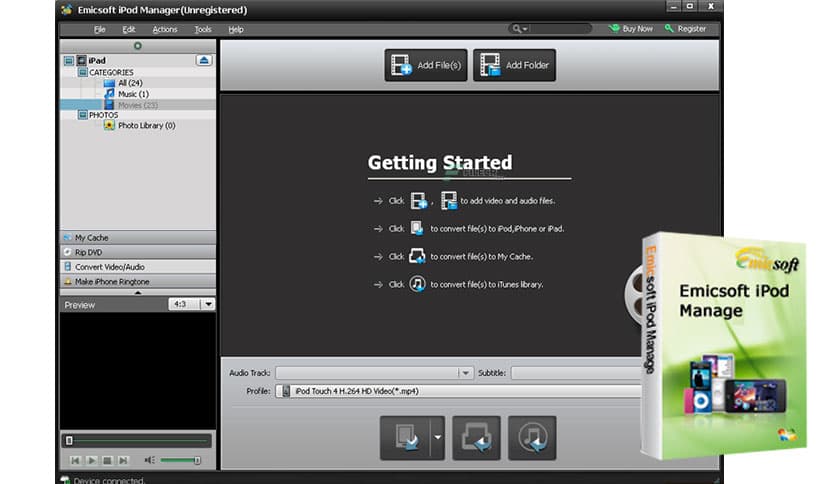Collapse the preview panel with the up arrow
Image resolution: width=836 pixels, height=484 pixels.
tap(138, 293)
